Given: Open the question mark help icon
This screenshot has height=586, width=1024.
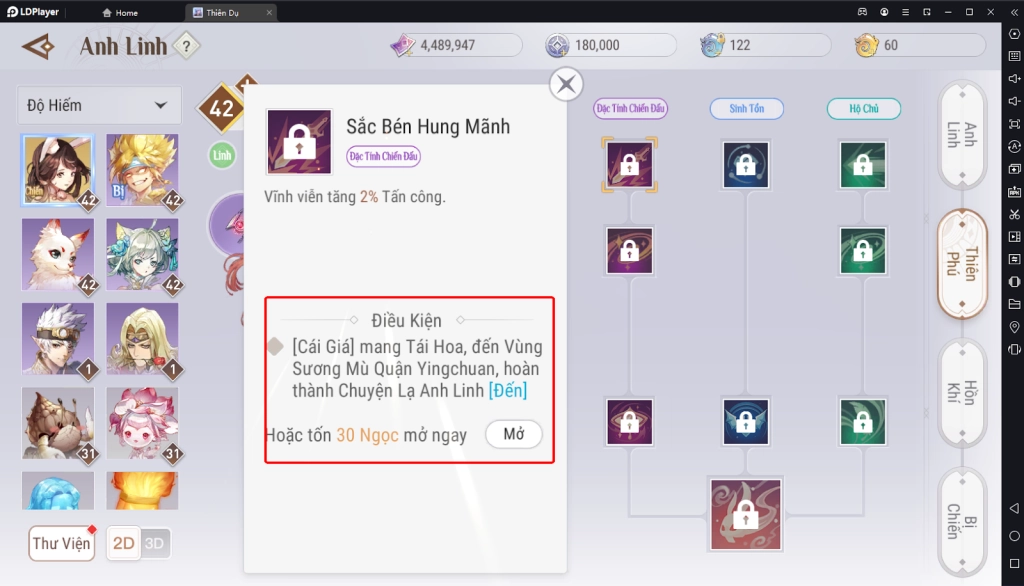Looking at the screenshot, I should point(186,46).
